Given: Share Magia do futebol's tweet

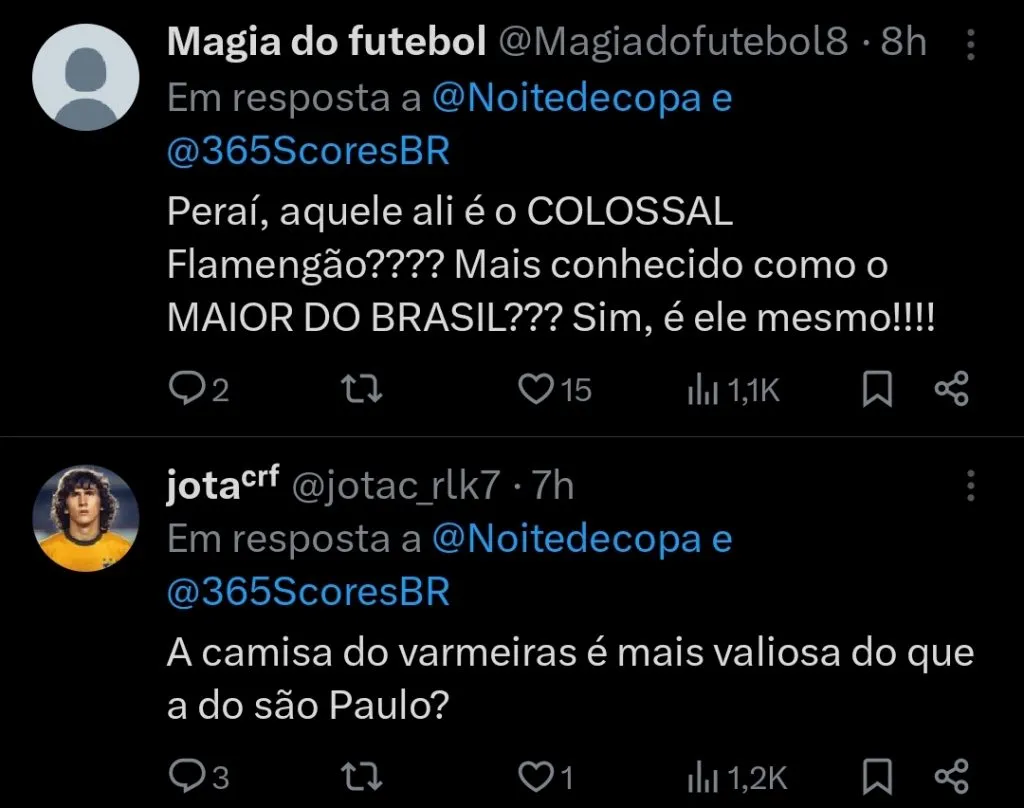Looking at the screenshot, I should [x=951, y=388].
